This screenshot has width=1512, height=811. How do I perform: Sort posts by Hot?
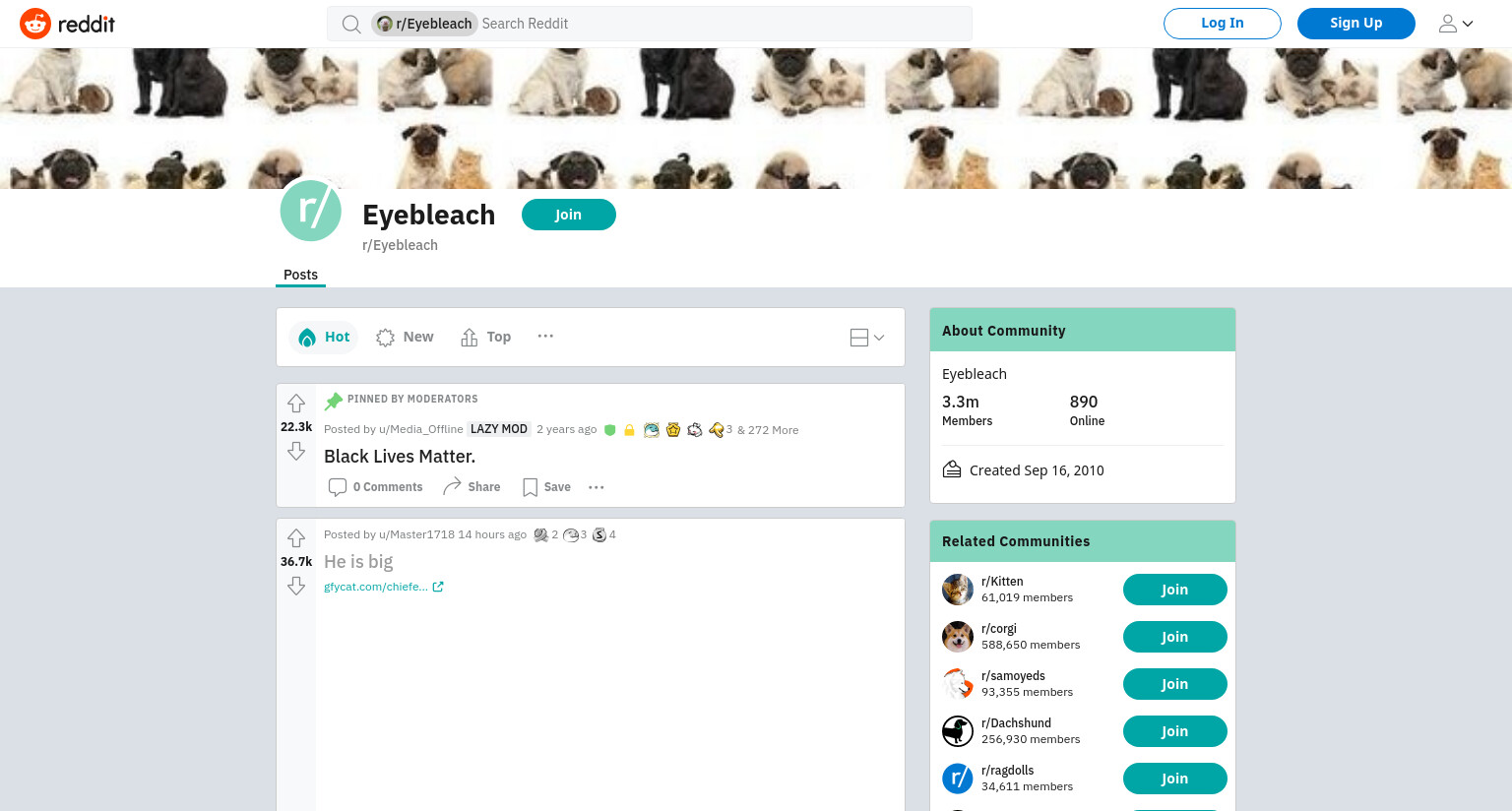pyautogui.click(x=324, y=337)
